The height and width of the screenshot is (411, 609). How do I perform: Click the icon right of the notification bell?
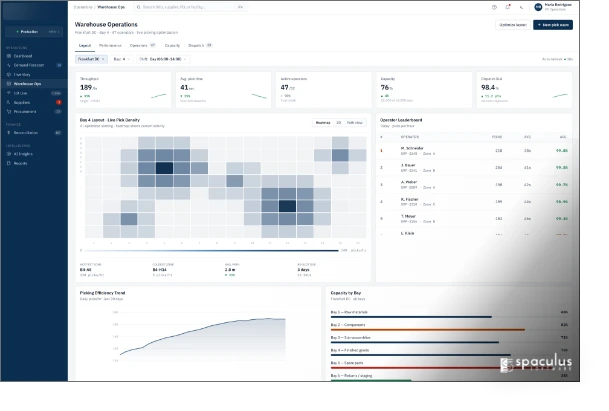click(x=521, y=7)
